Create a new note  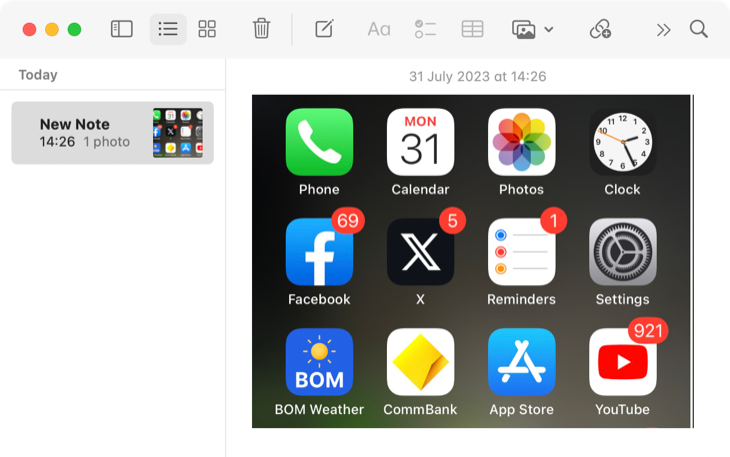pos(324,29)
